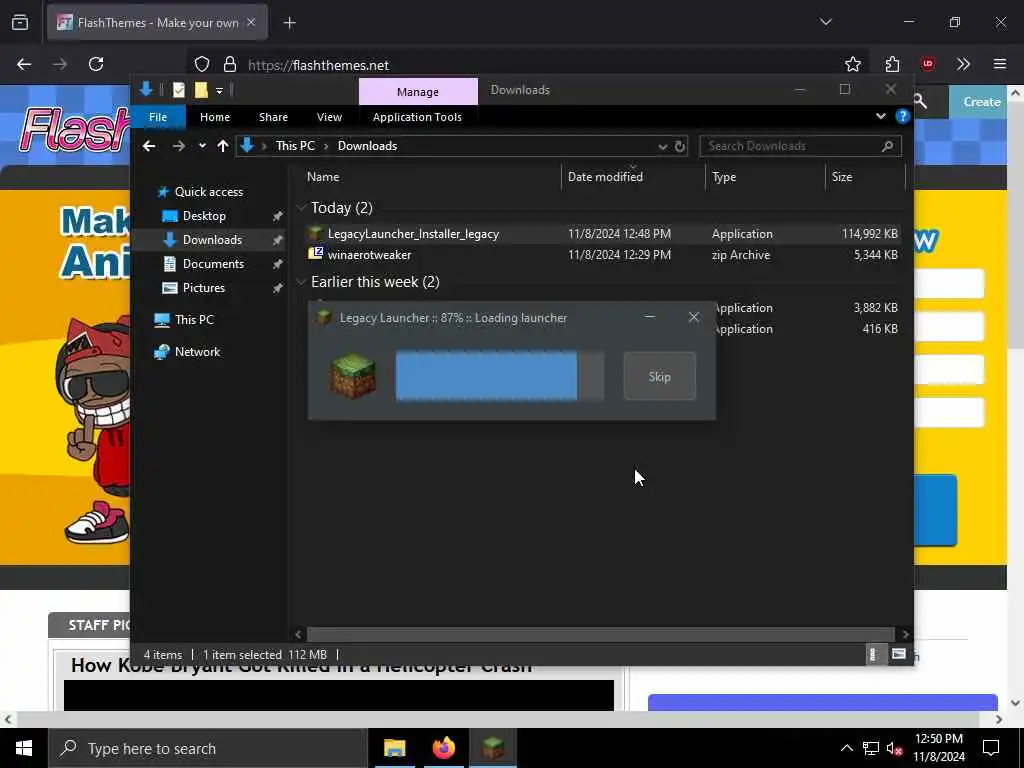
Task: Switch to the View ribbon tab
Action: (329, 117)
